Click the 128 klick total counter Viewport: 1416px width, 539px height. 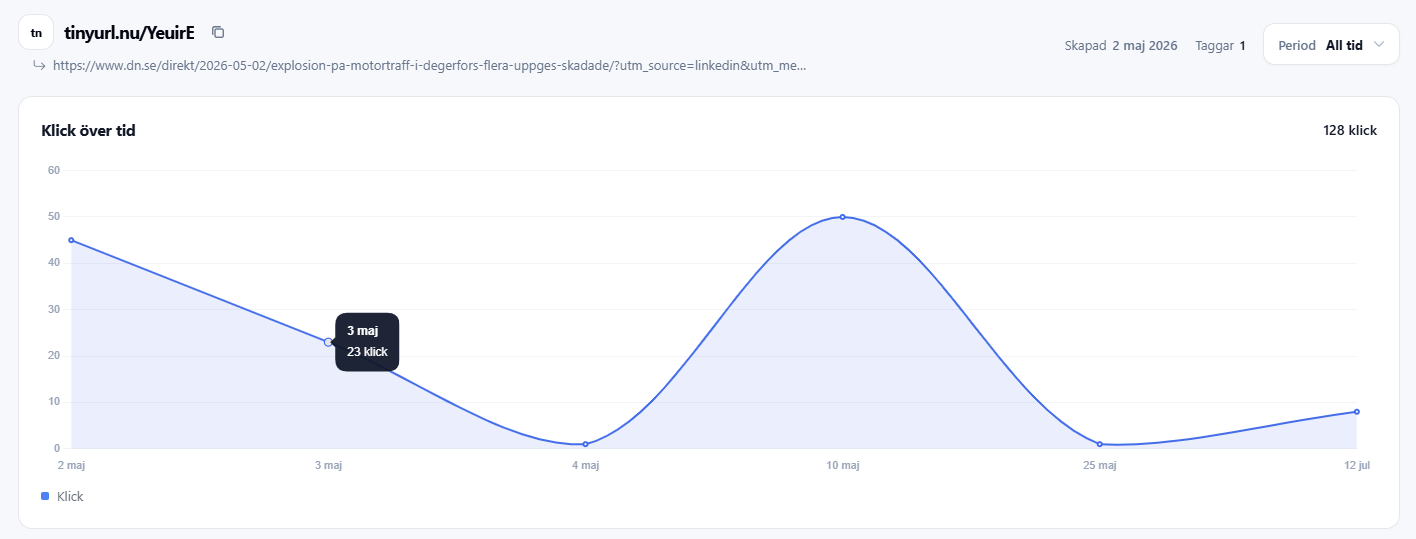coord(1350,131)
